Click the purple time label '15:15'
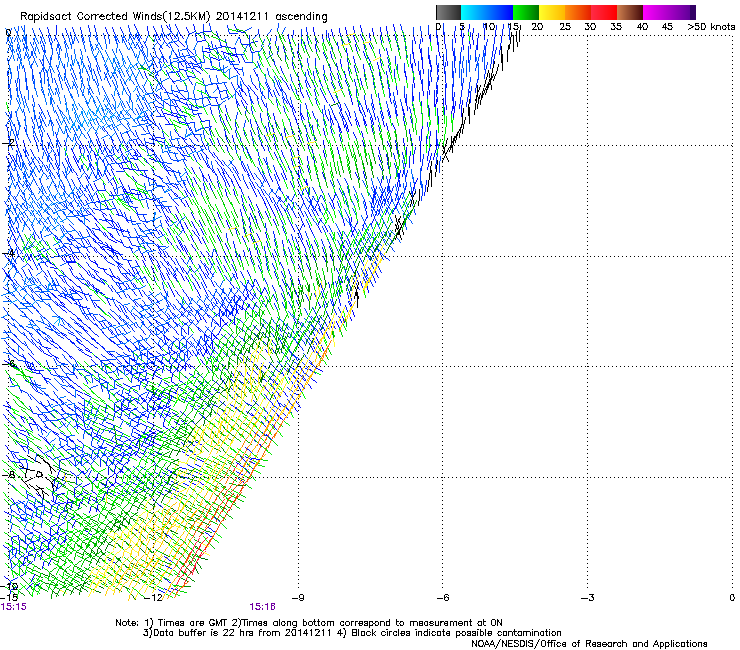 [x=14, y=607]
